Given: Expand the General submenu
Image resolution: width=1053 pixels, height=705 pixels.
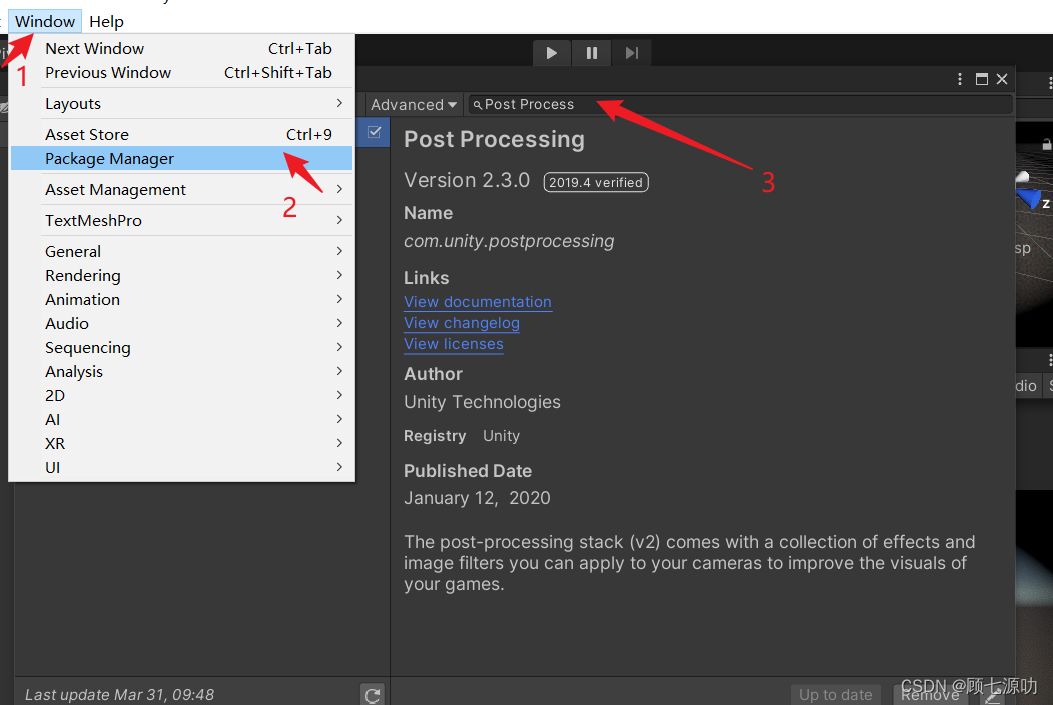Looking at the screenshot, I should point(181,251).
